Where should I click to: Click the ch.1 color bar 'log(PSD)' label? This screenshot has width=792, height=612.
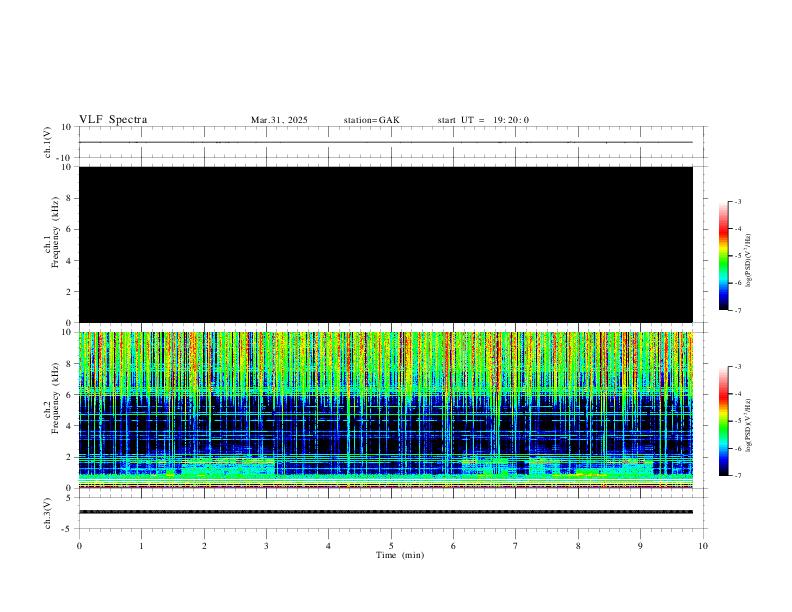coord(748,260)
